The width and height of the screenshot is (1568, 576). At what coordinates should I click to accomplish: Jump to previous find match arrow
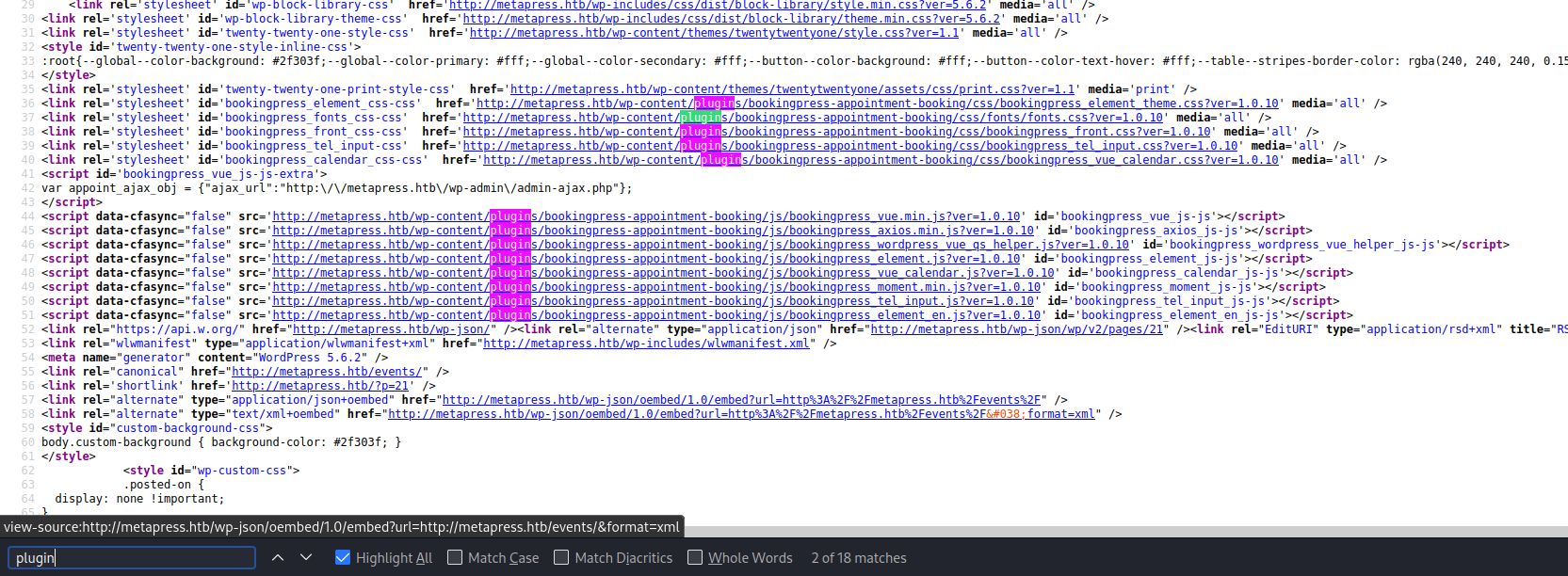tap(278, 557)
